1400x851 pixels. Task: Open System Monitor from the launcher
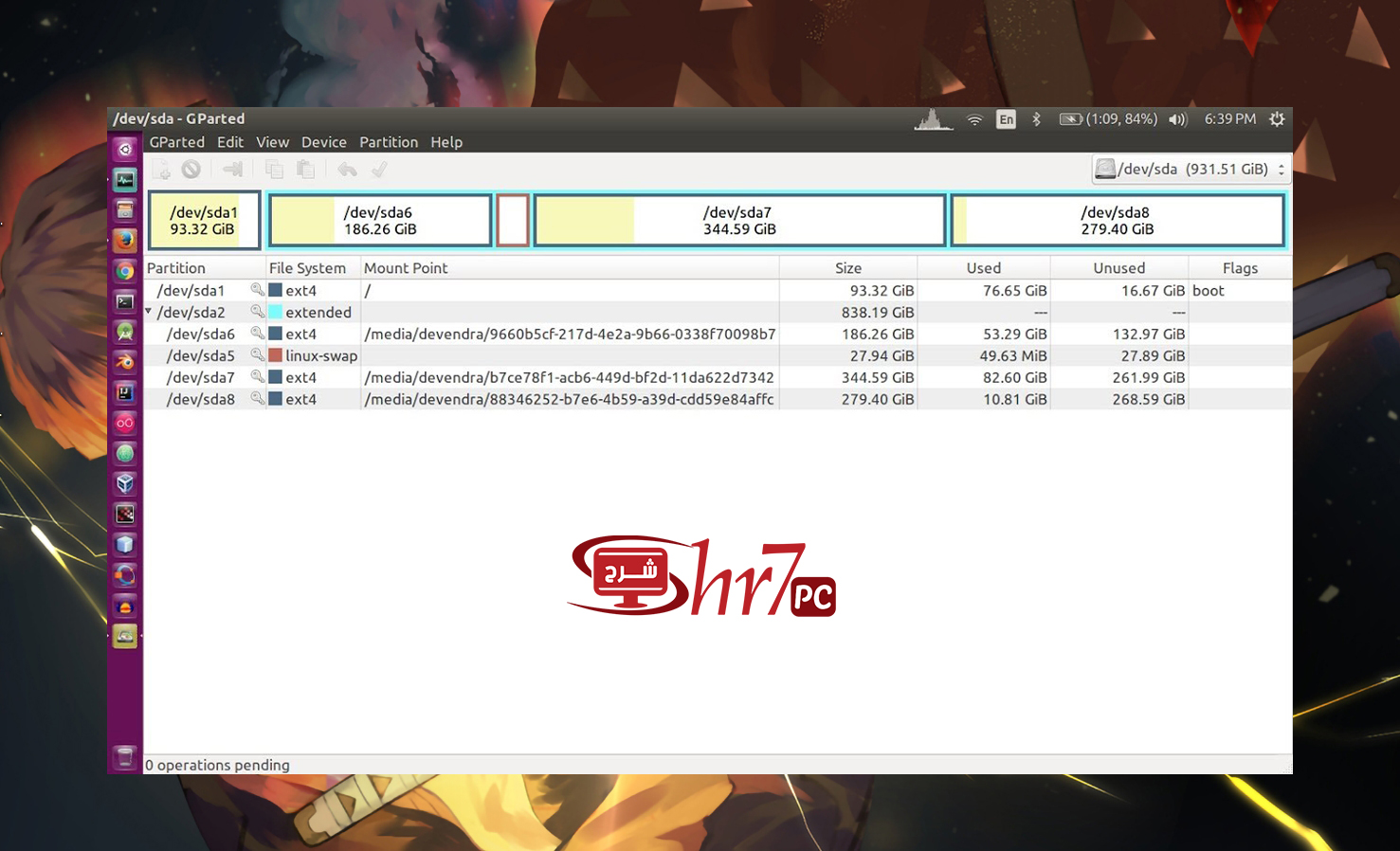click(125, 179)
